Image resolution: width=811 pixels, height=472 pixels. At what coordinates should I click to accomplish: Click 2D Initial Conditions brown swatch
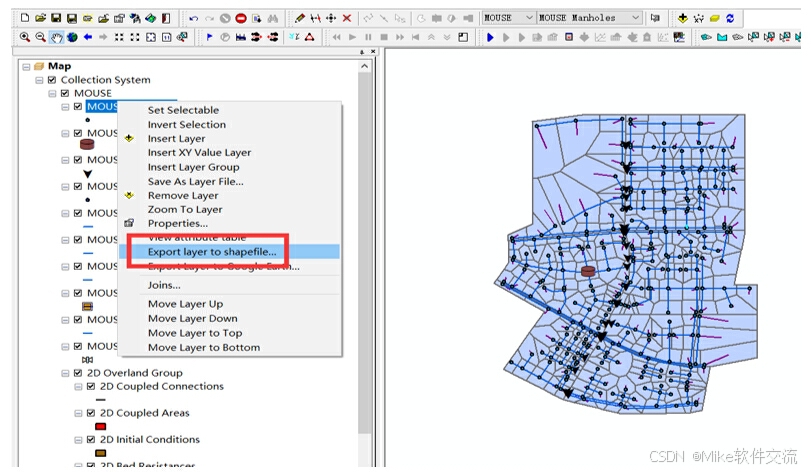[x=101, y=453]
